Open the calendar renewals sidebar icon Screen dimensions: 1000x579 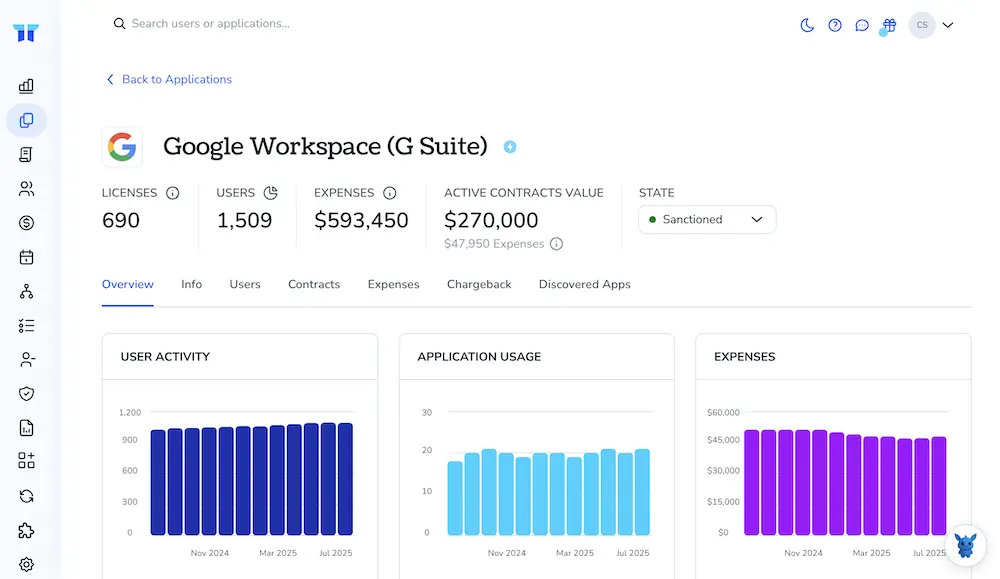(x=26, y=257)
